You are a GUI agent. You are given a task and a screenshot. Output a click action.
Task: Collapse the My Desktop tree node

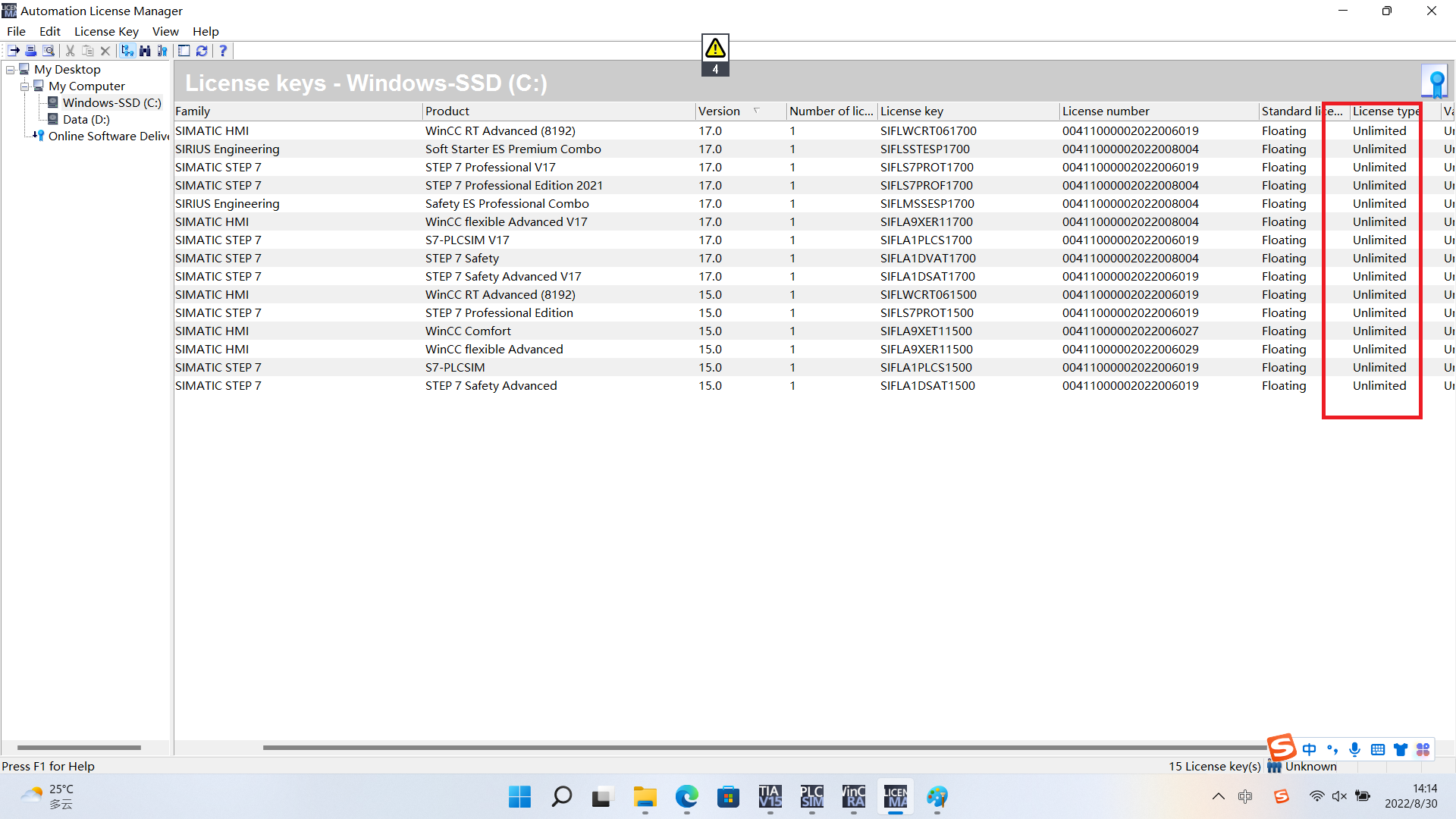[x=11, y=70]
